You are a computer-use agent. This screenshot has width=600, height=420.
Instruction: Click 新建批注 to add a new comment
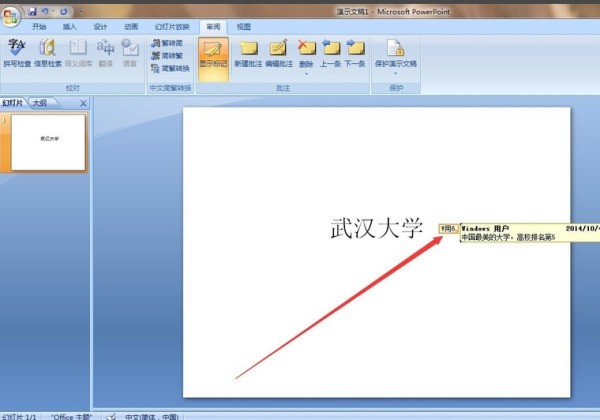[246, 51]
